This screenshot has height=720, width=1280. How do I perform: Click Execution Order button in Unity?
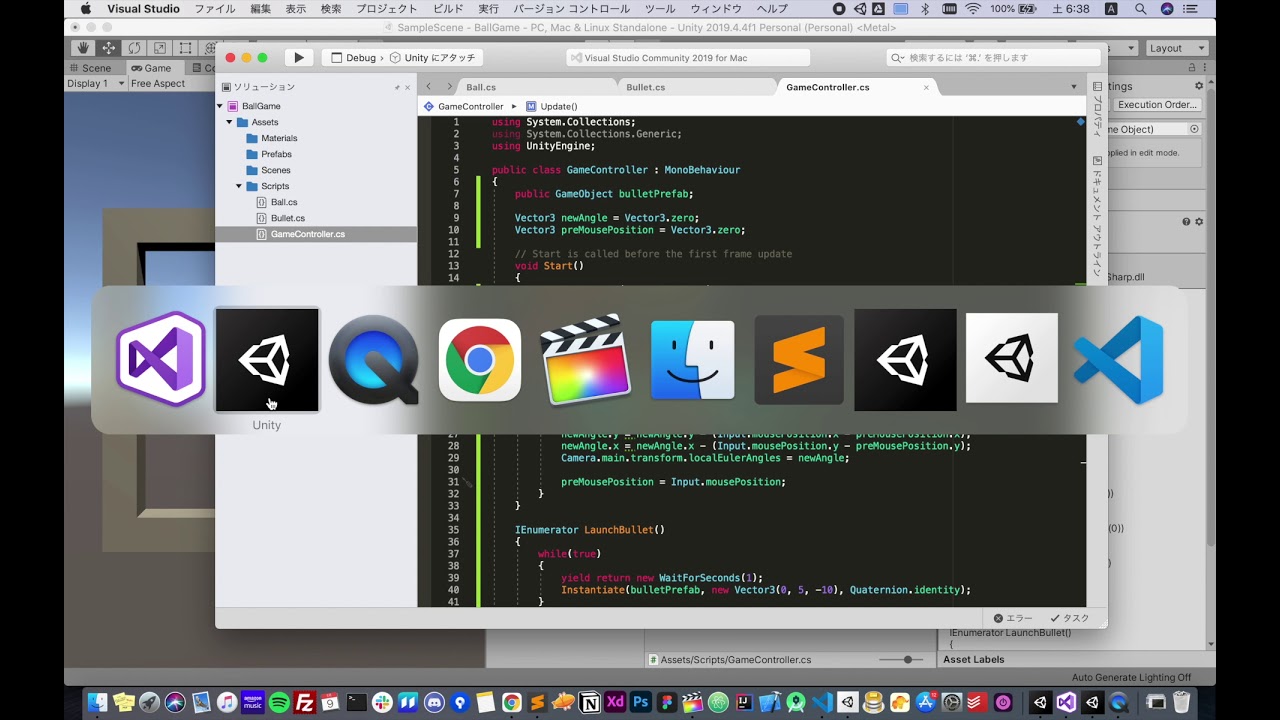point(1157,105)
